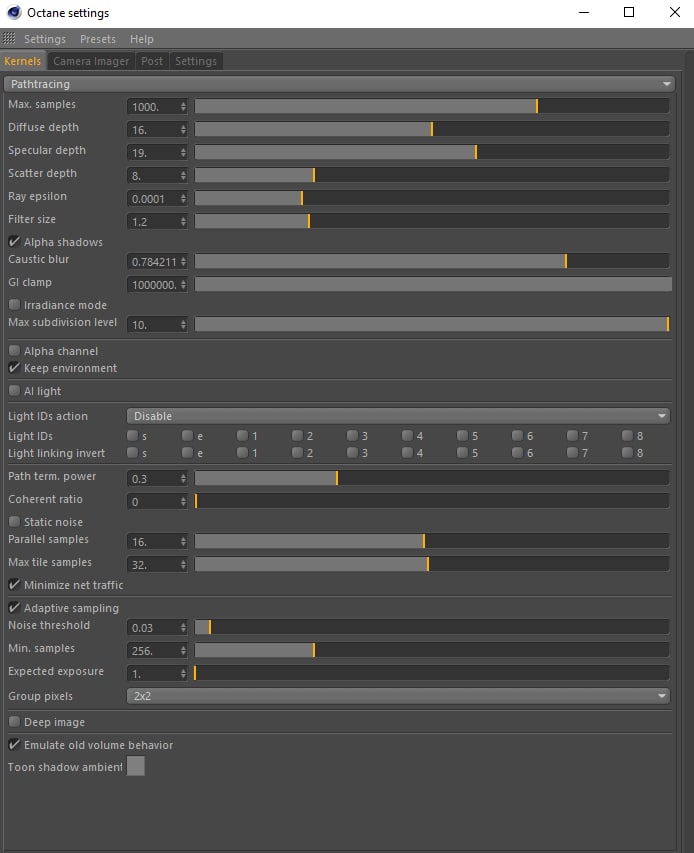Toggle Emulate old volume behavior checkbox
This screenshot has height=853, width=694.
[x=15, y=745]
